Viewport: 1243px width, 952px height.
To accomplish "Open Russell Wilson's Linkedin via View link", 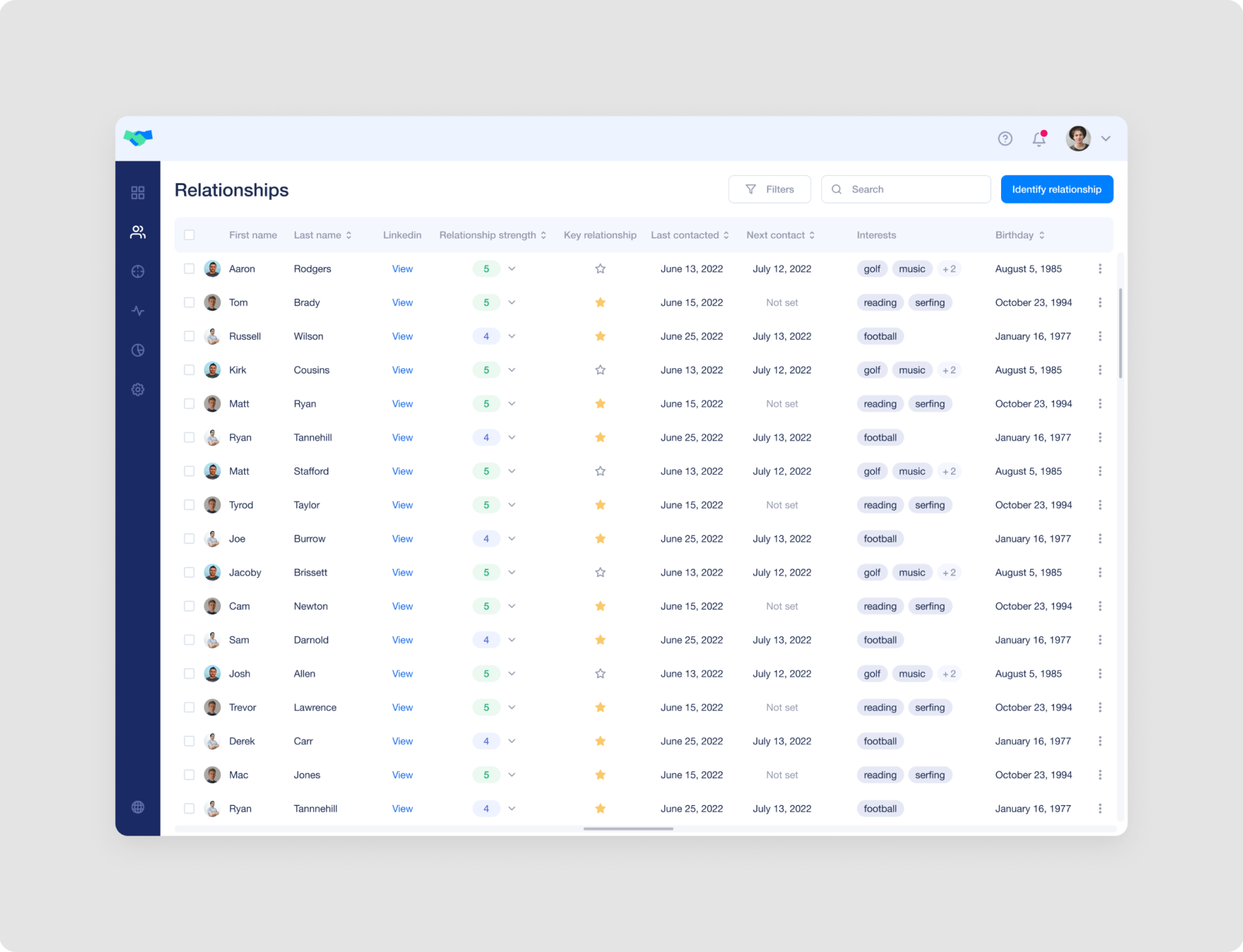I will tap(402, 336).
